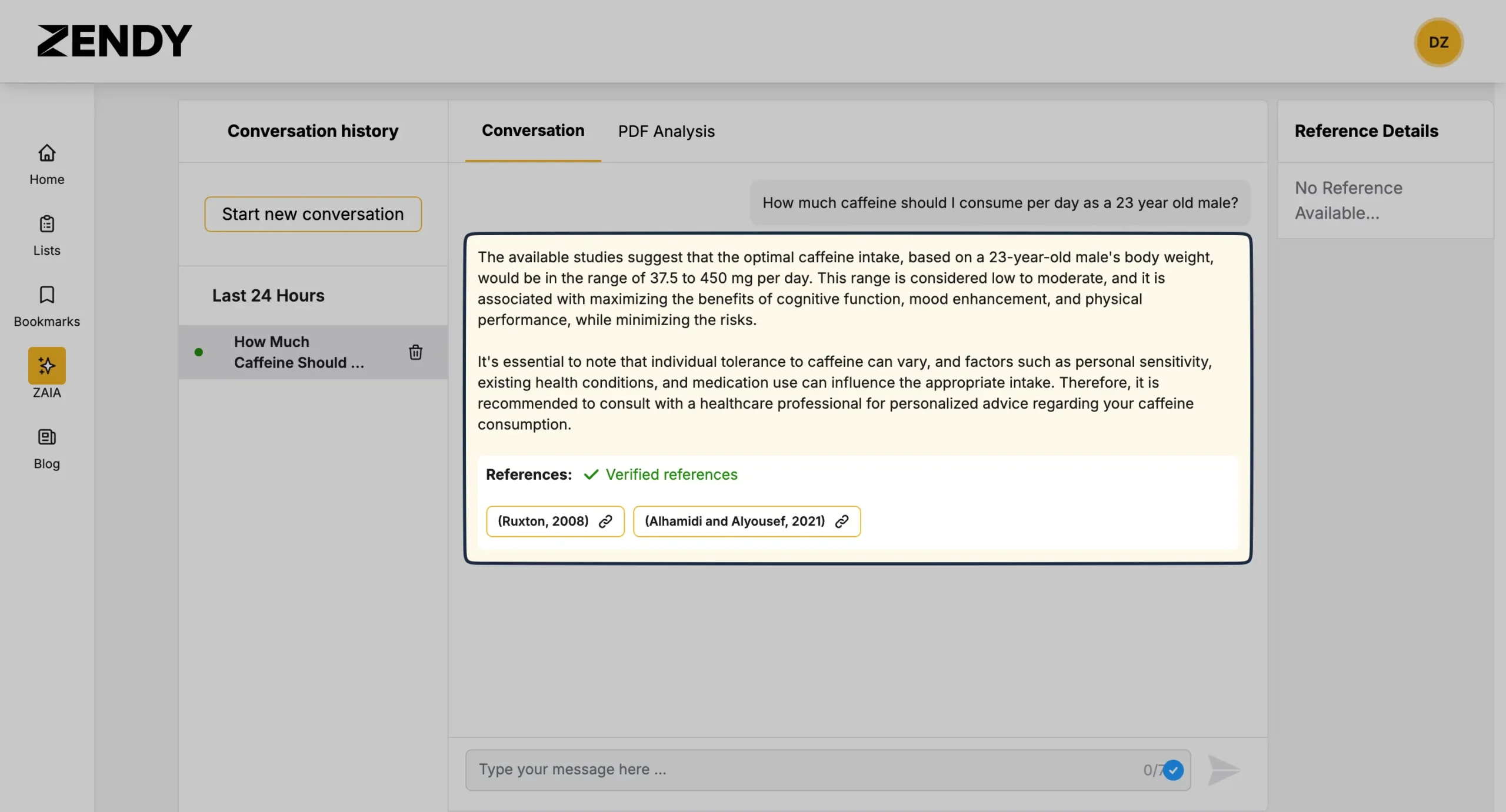Switch to the Conversation tab
The image size is (1506, 812).
[533, 131]
